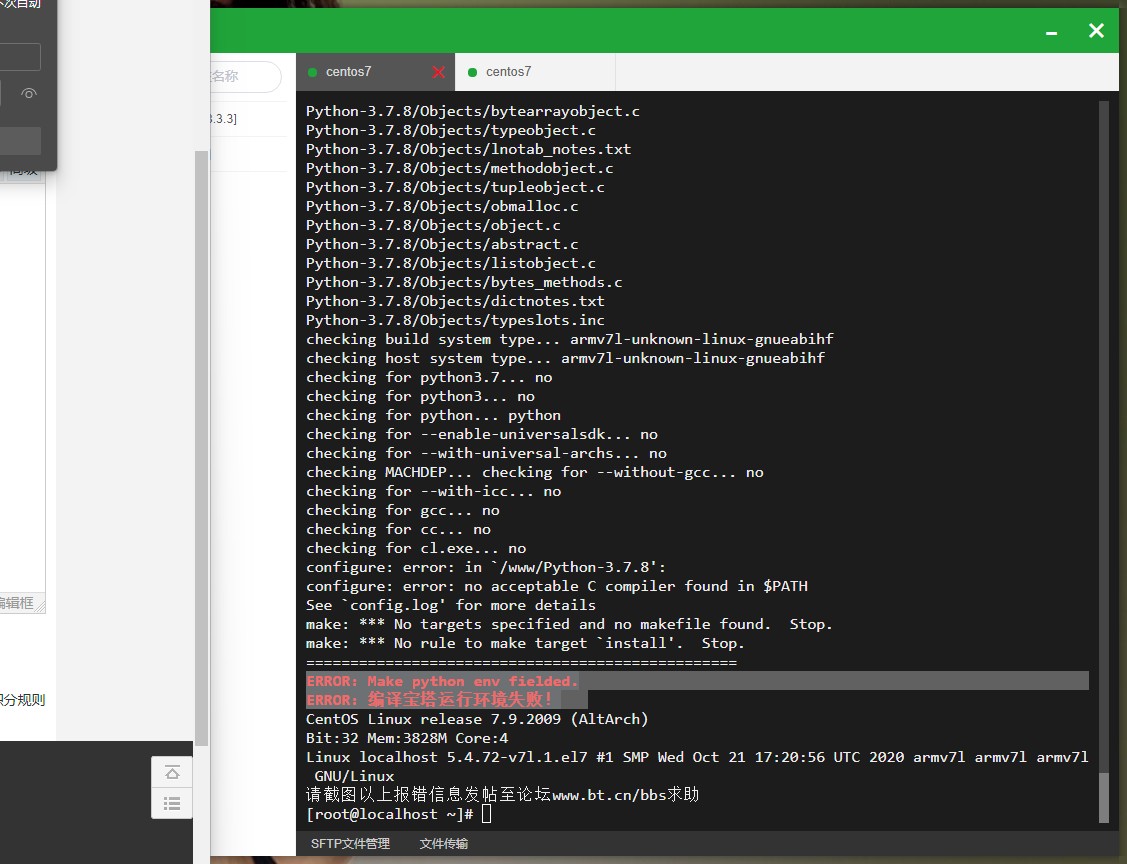Focus the server name search field

click(x=244, y=76)
